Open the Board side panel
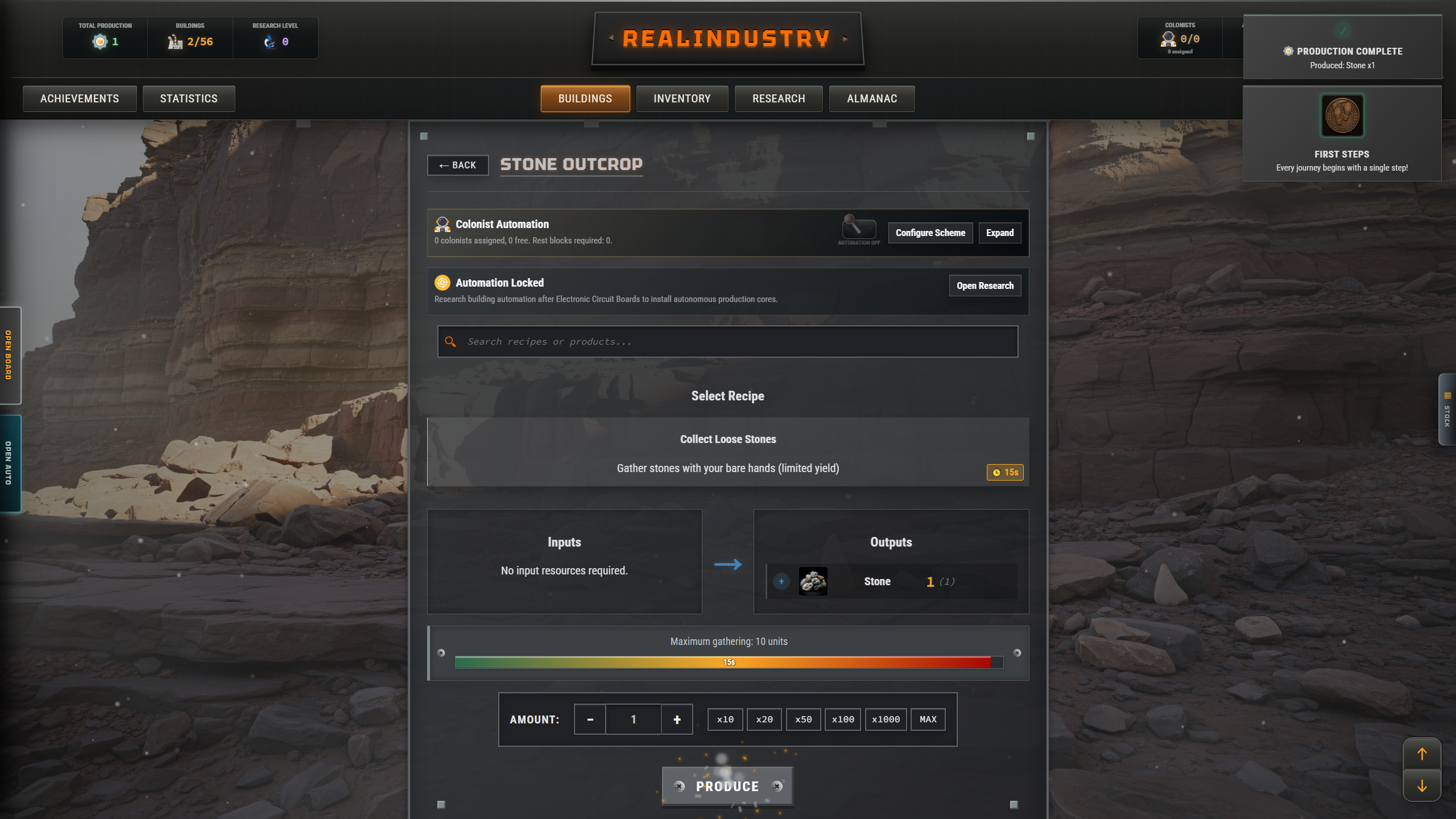This screenshot has width=1456, height=819. pyautogui.click(x=10, y=355)
